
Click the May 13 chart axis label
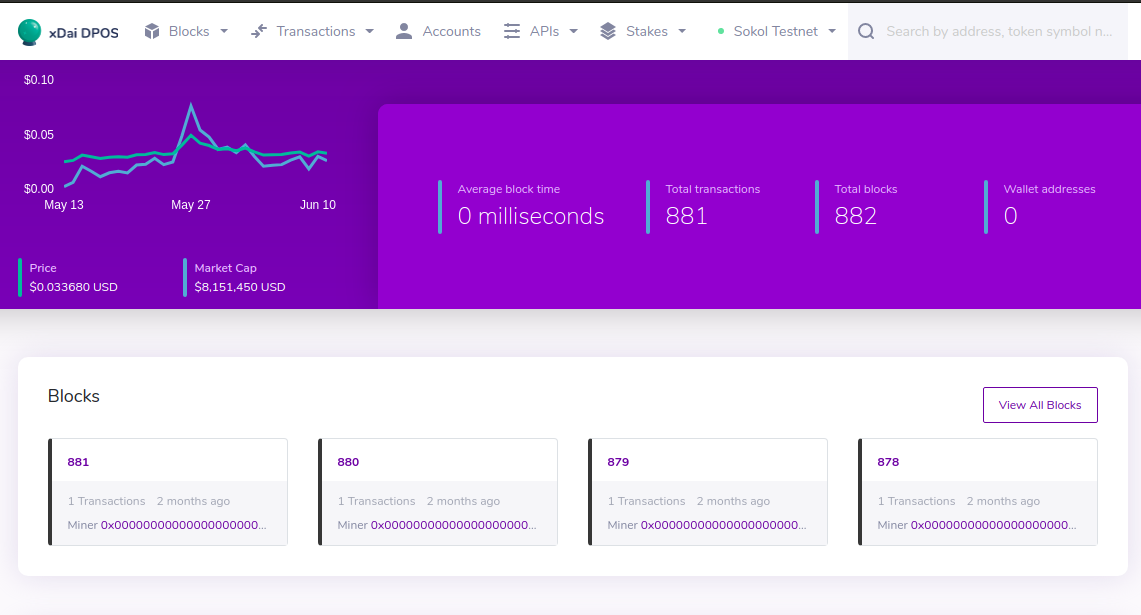click(x=64, y=205)
